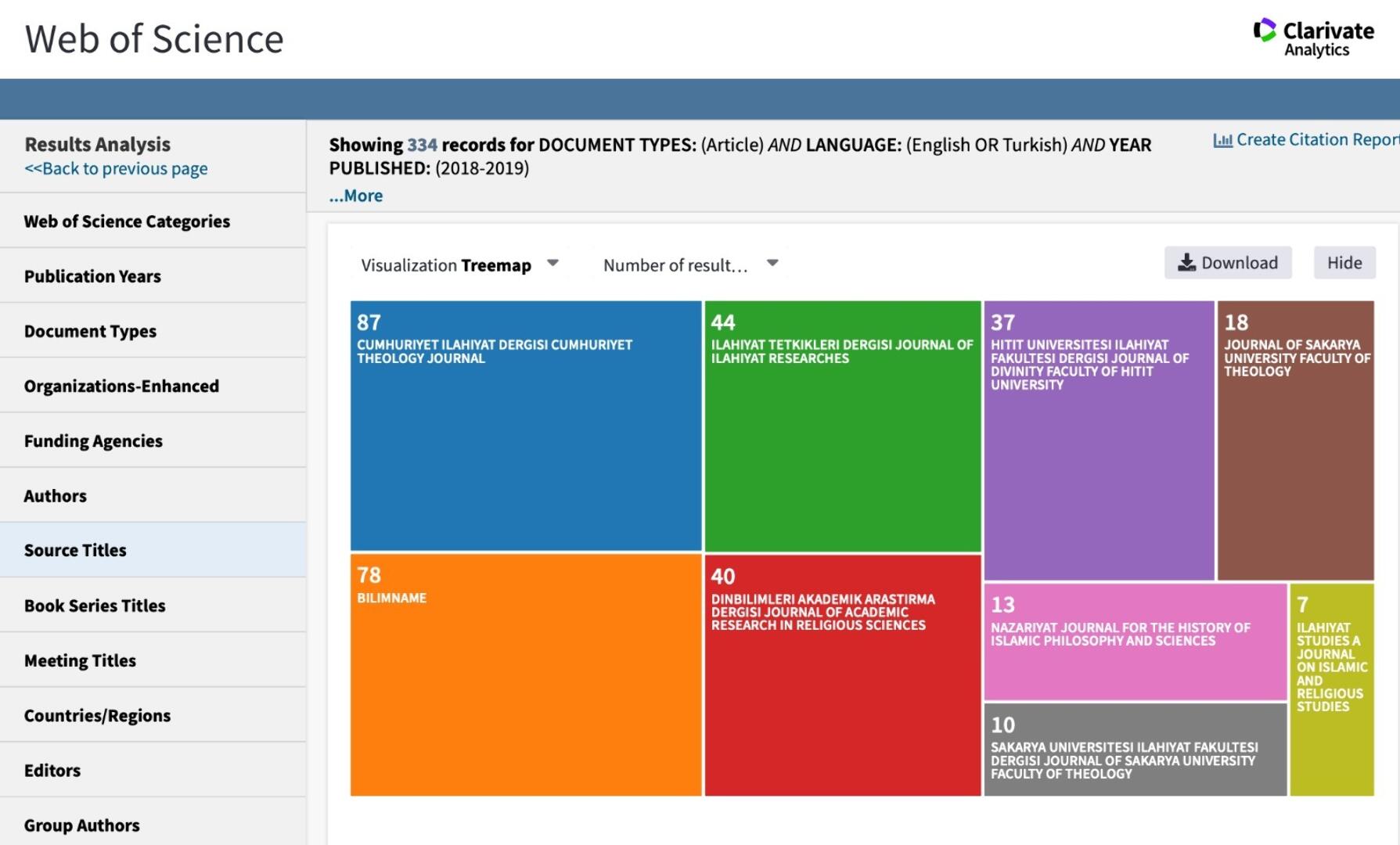Select the yellow-green Ilahiyat Studies tile

pos(1332,690)
